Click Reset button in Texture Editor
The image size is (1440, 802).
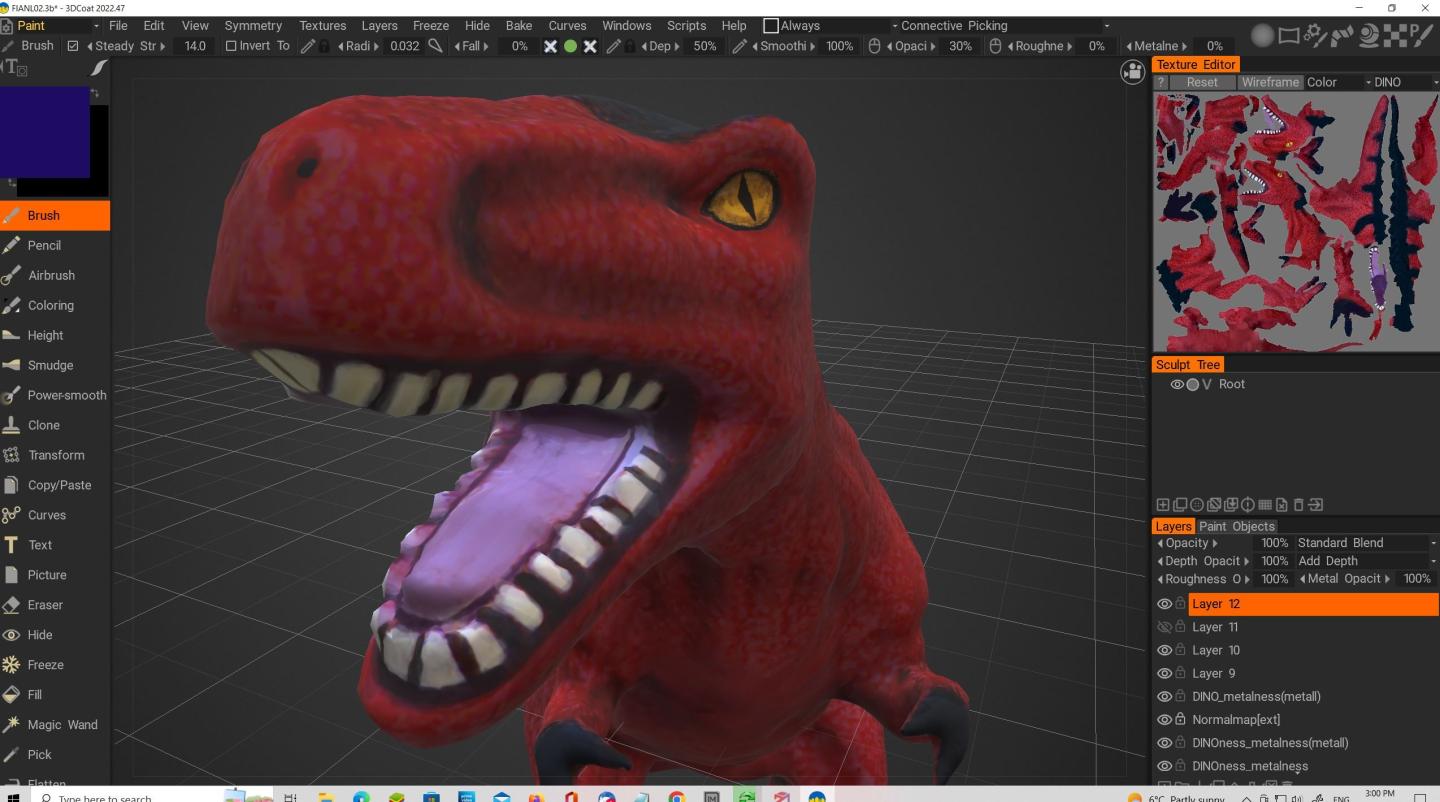tap(1202, 82)
